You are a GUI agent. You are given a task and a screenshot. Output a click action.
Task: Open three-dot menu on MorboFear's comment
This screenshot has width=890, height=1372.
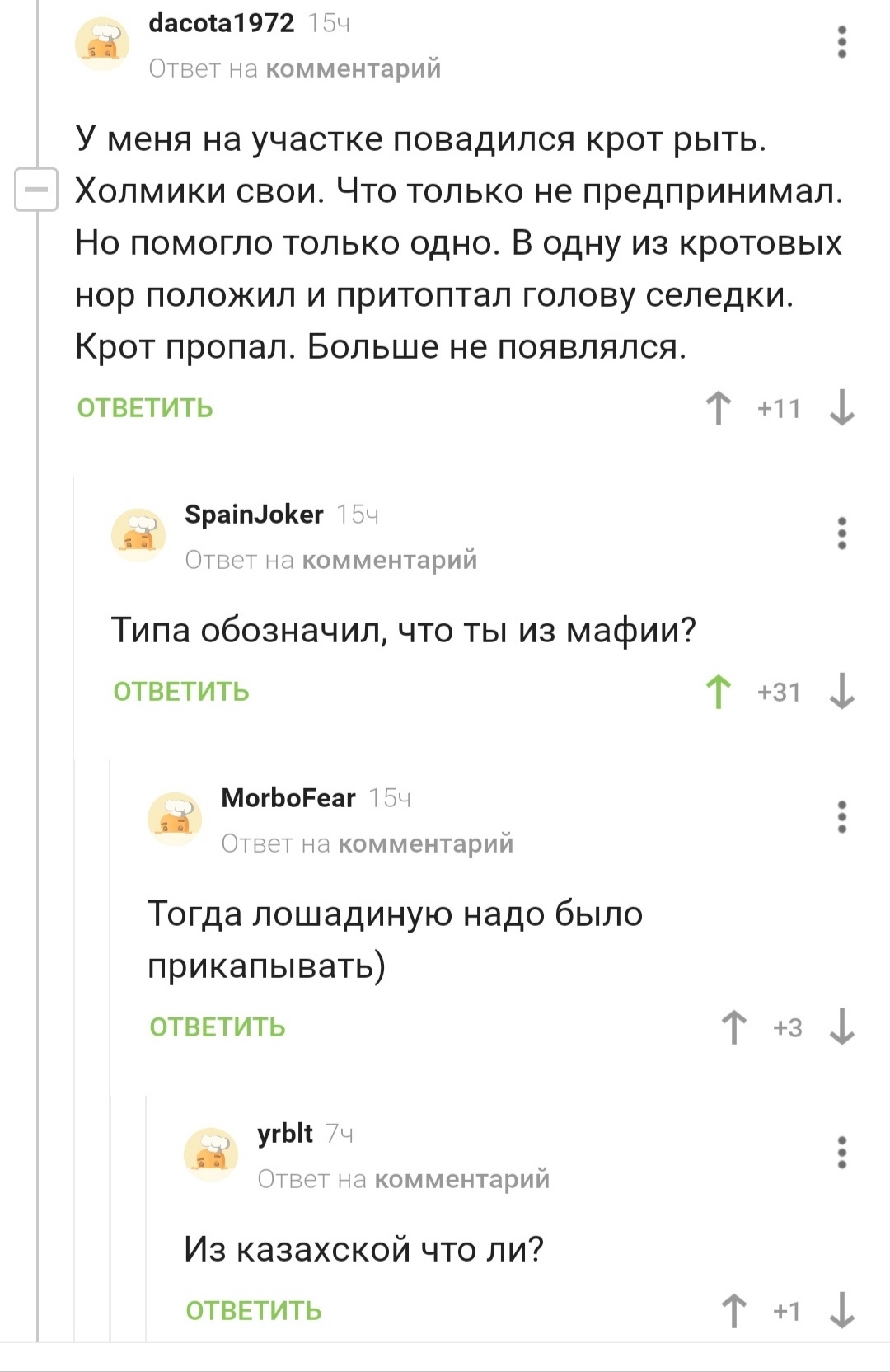[841, 817]
